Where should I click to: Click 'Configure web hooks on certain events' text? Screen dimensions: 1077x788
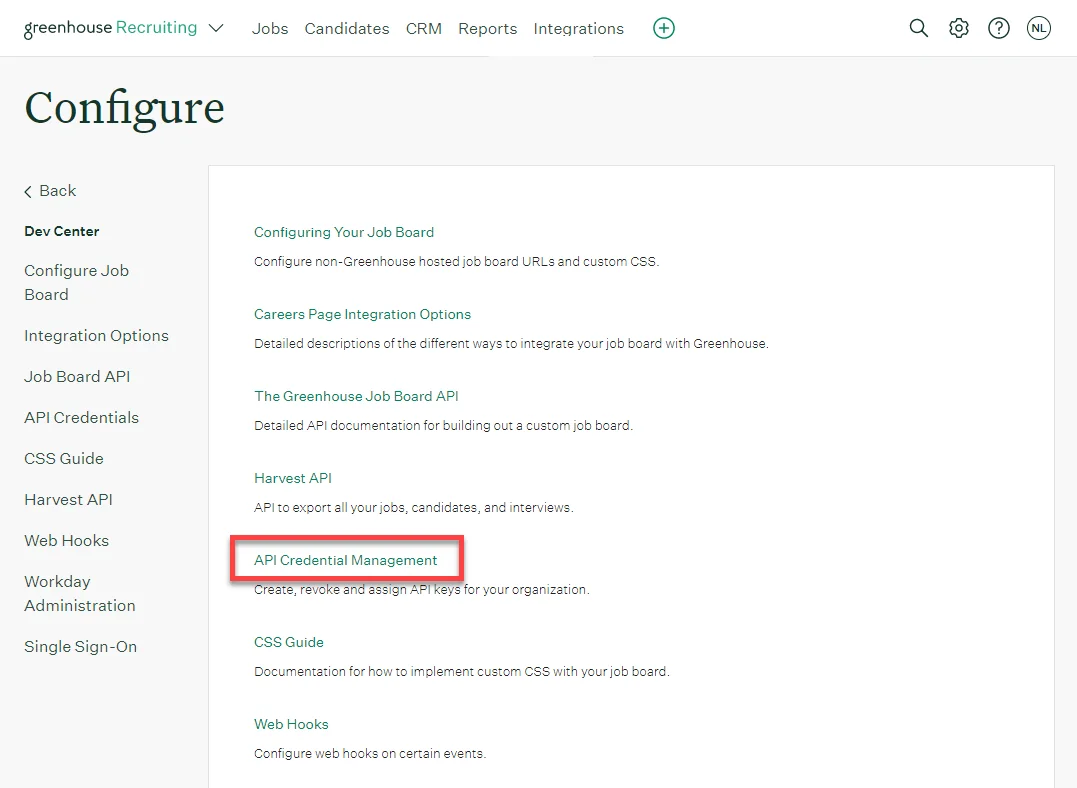(370, 754)
